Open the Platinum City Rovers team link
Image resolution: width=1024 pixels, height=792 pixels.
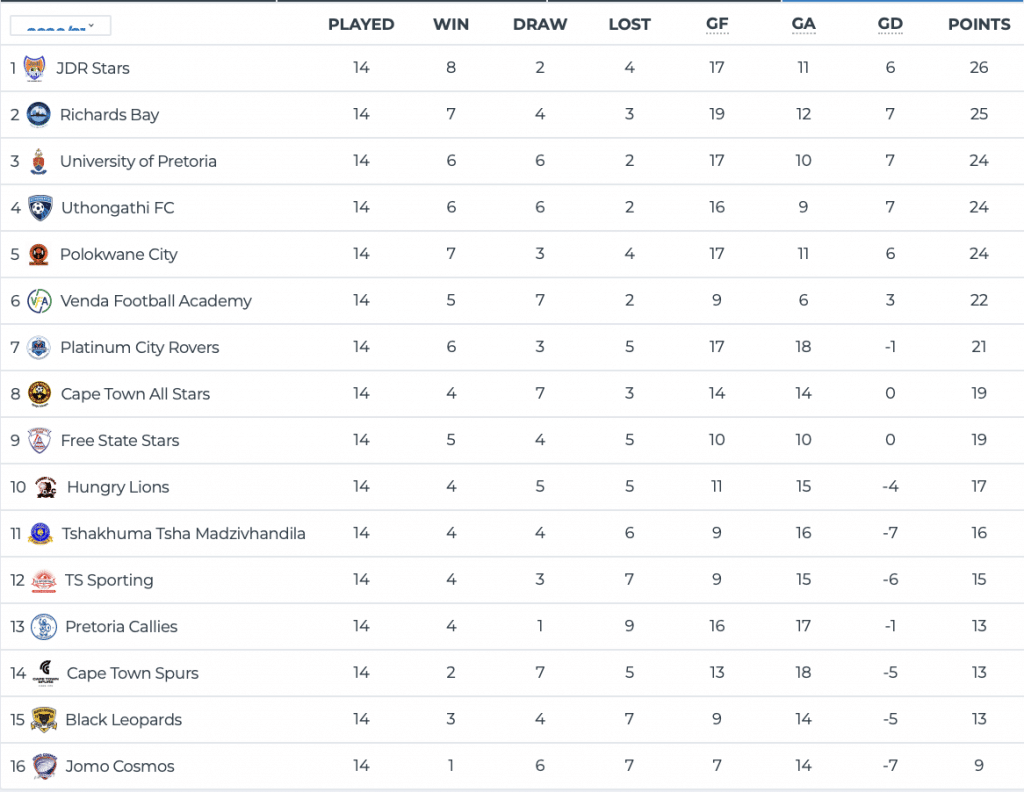pos(139,348)
